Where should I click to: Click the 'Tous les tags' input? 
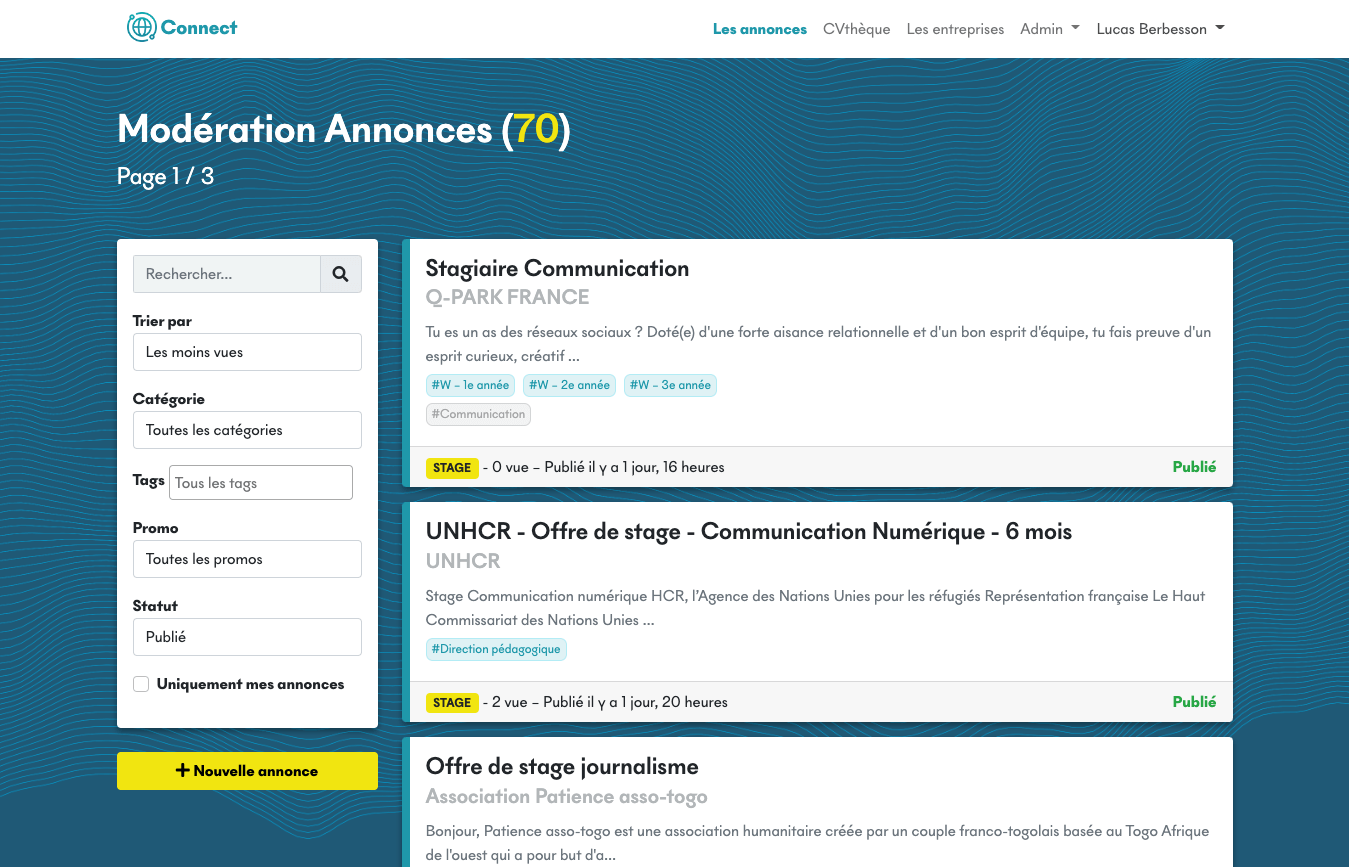point(261,482)
